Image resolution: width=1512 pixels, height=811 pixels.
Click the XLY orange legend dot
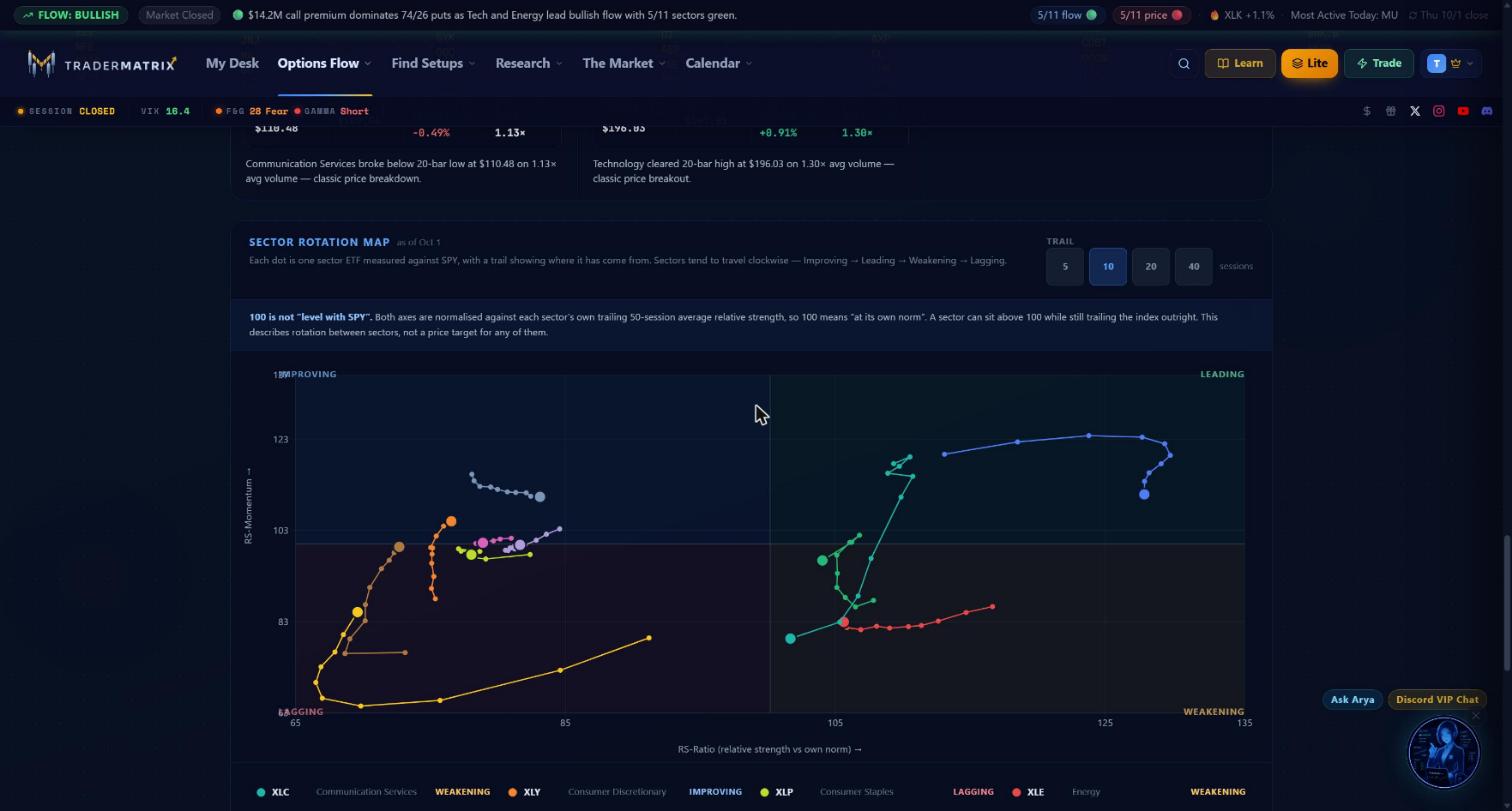[513, 792]
